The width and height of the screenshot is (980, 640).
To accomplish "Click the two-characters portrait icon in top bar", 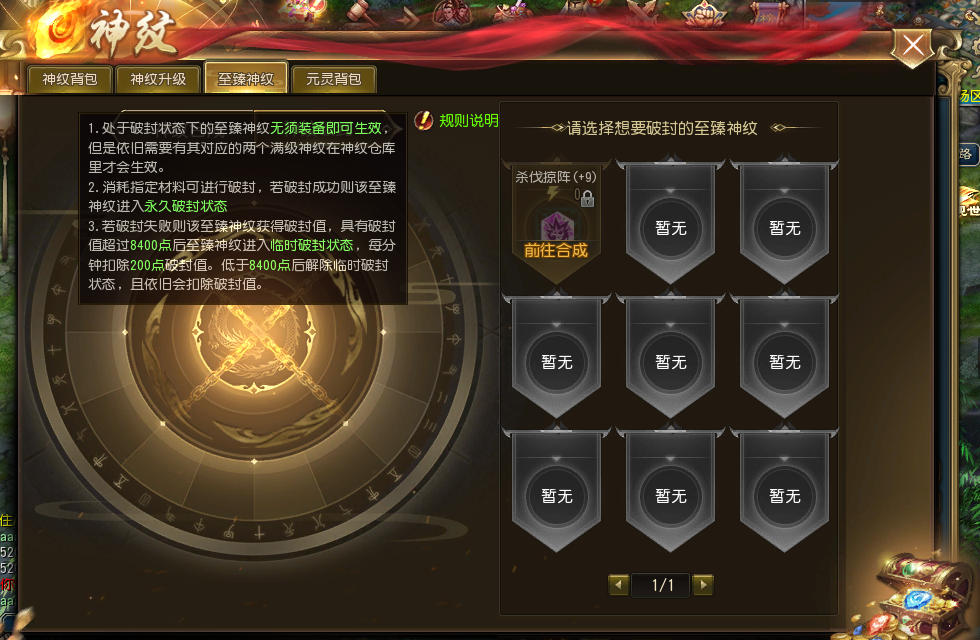I will pos(453,12).
